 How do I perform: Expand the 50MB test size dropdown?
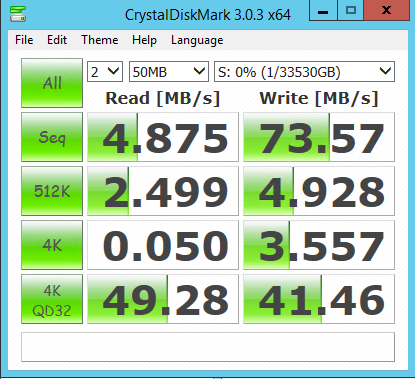point(169,71)
